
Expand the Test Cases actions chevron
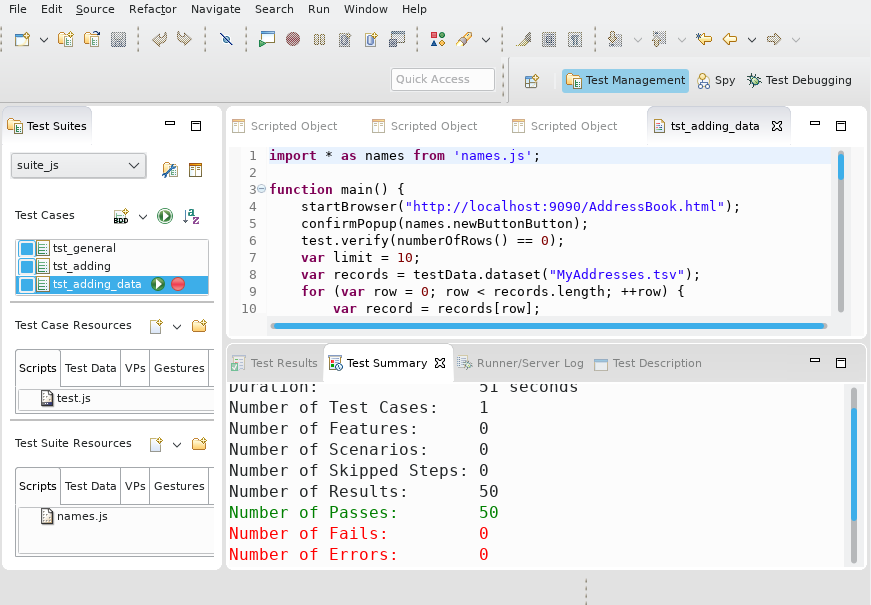[x=142, y=216]
